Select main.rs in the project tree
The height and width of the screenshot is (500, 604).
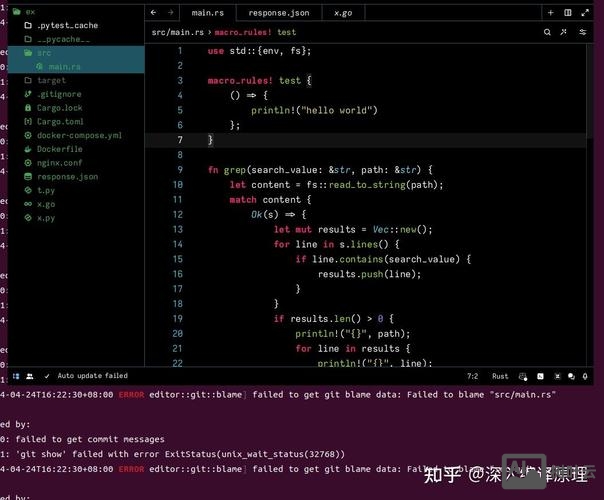tap(76, 67)
